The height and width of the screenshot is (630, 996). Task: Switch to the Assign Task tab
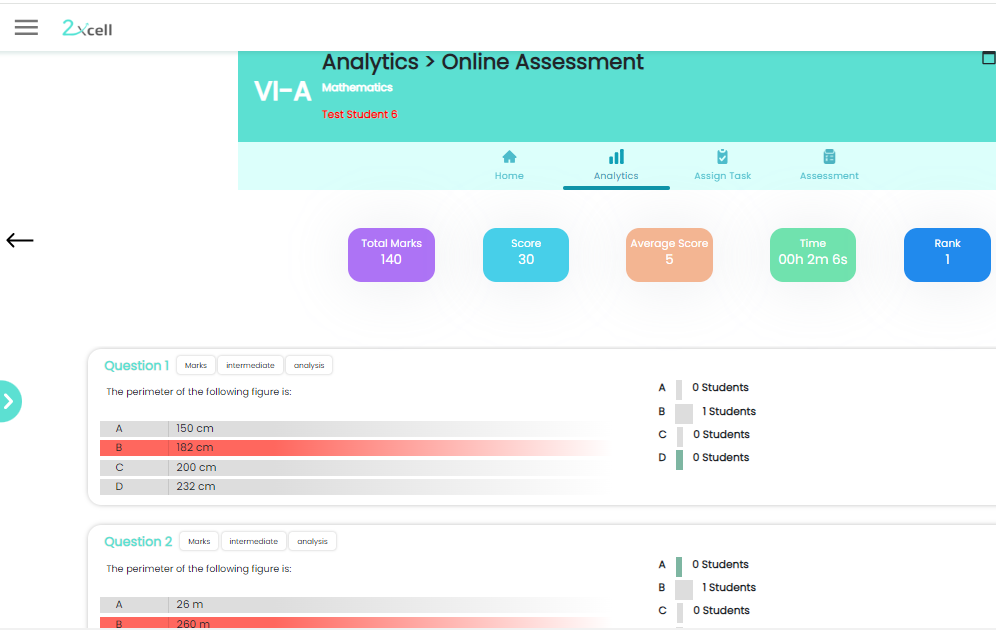click(722, 176)
